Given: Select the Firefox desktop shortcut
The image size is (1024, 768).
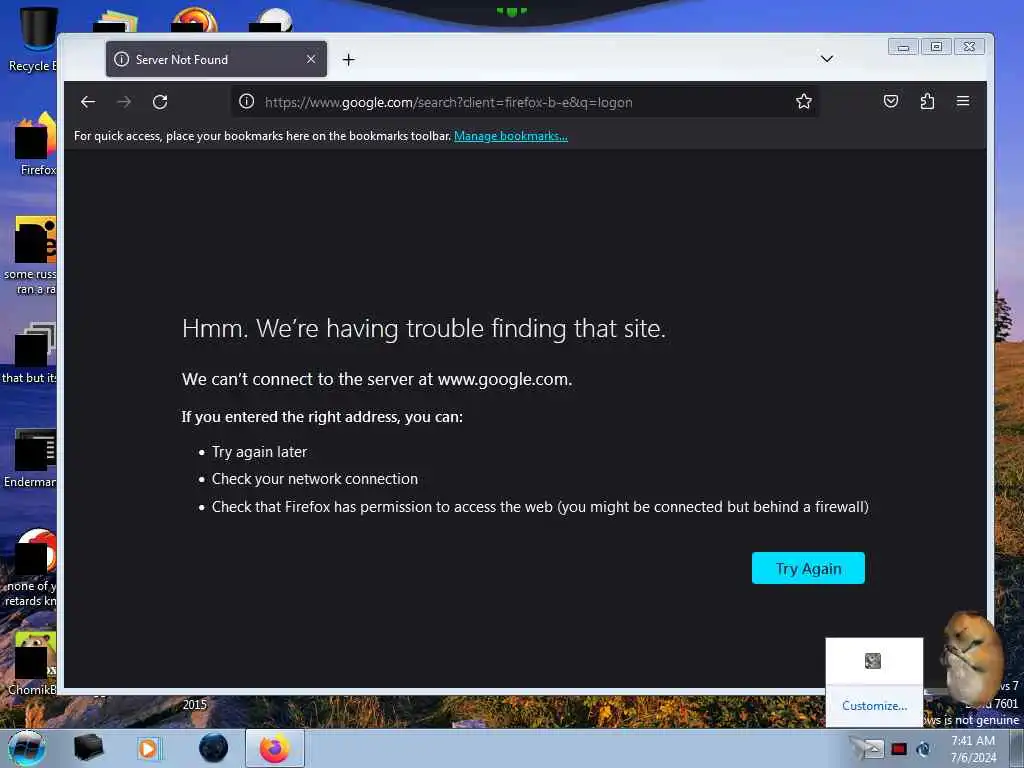Looking at the screenshot, I should [36, 144].
